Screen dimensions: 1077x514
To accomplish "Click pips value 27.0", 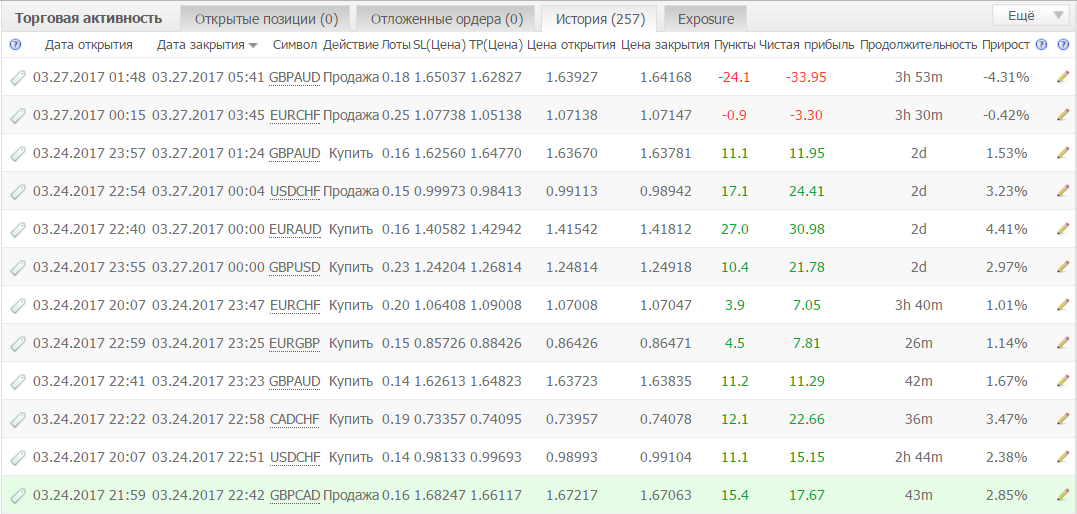I will tap(735, 229).
